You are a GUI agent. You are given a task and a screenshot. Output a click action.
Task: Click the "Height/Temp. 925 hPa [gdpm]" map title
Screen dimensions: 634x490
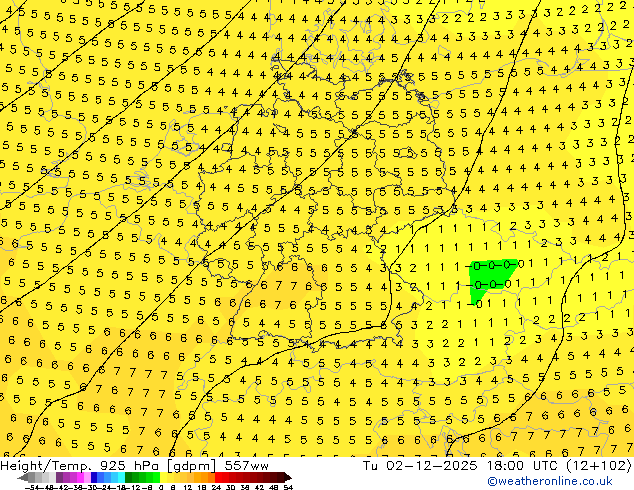(107, 466)
